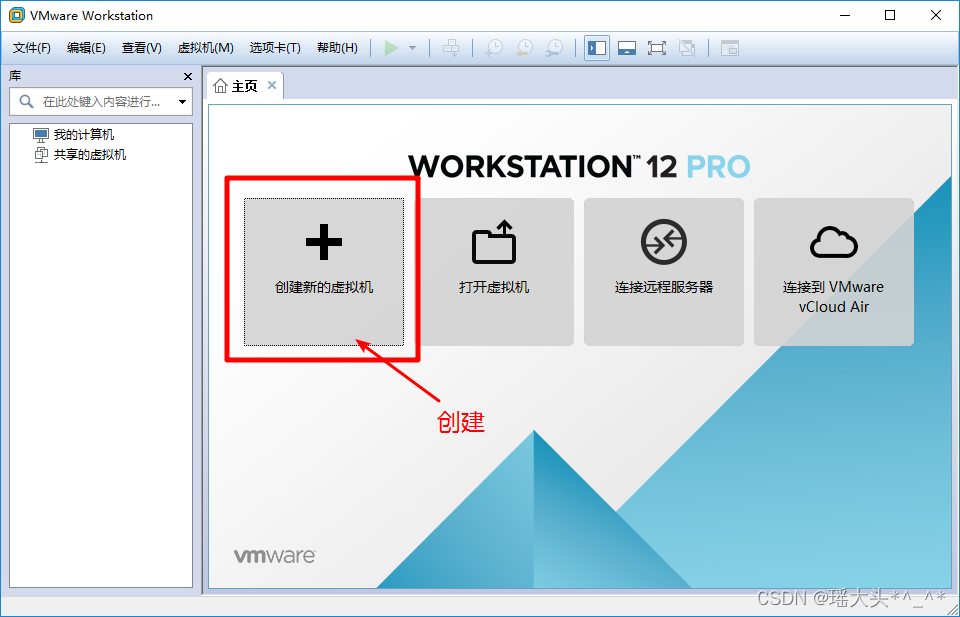Image resolution: width=960 pixels, height=617 pixels.
Task: Toggle the library panel visibility icon
Action: [x=596, y=47]
